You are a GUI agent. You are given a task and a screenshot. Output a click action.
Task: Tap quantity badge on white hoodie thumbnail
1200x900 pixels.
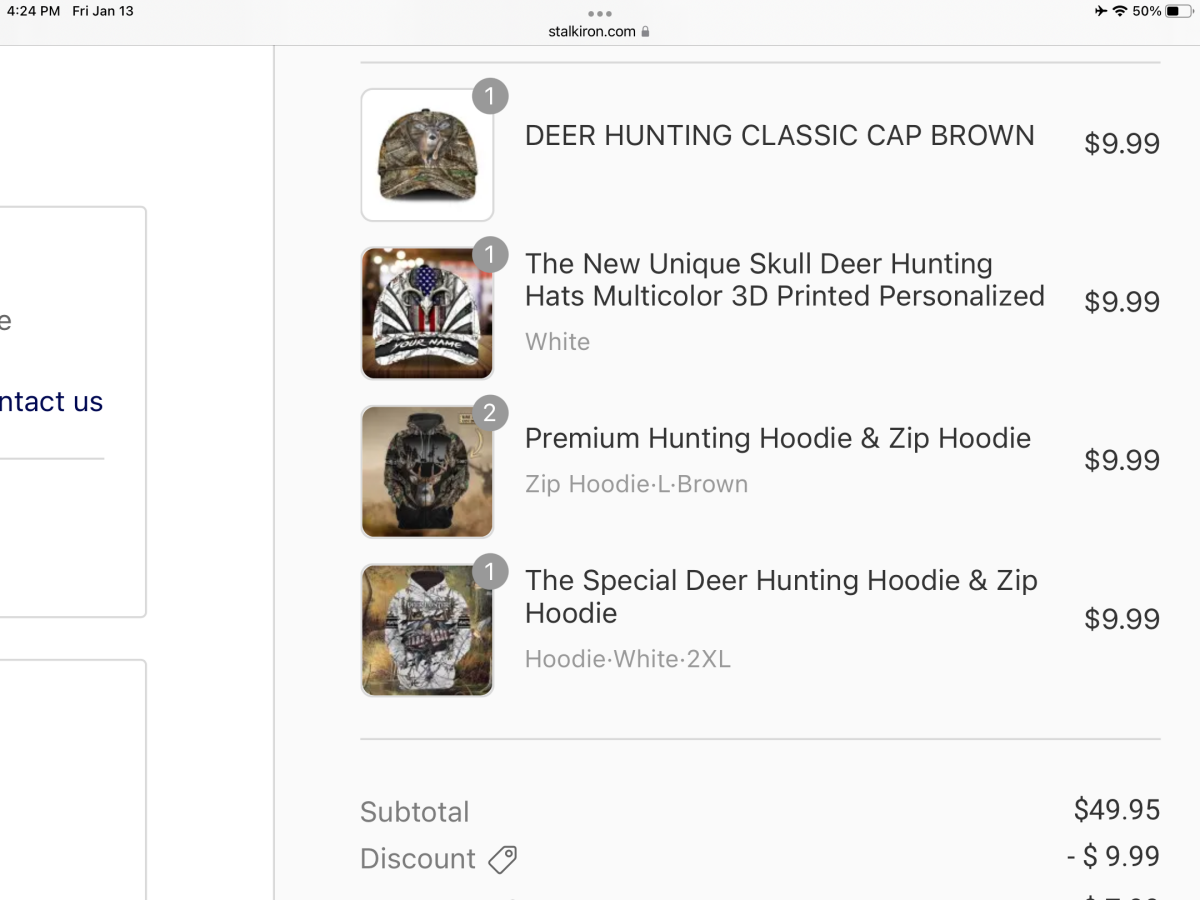490,572
